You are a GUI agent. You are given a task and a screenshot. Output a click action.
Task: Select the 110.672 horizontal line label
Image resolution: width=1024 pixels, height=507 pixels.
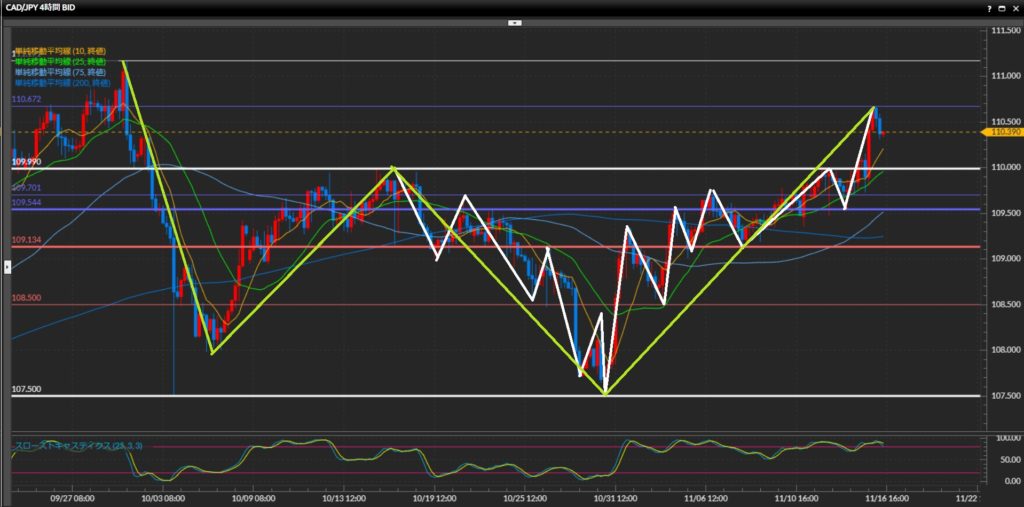[x=26, y=100]
